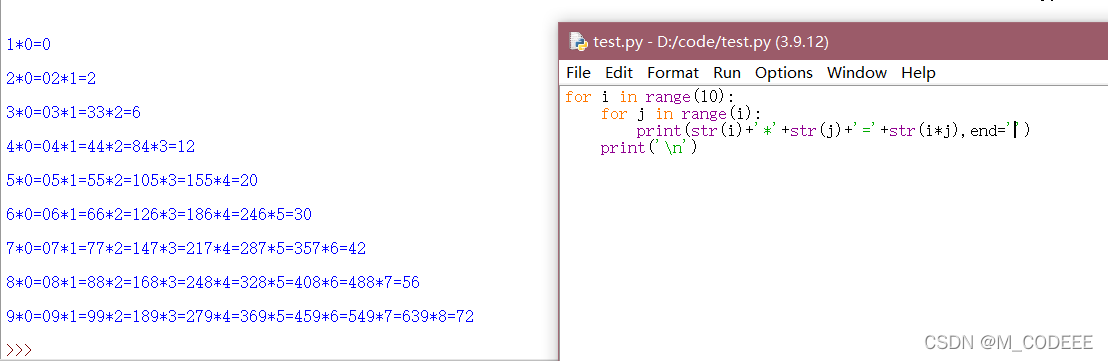The width and height of the screenshot is (1108, 361).
Task: Open the Edit menu
Action: (x=619, y=73)
